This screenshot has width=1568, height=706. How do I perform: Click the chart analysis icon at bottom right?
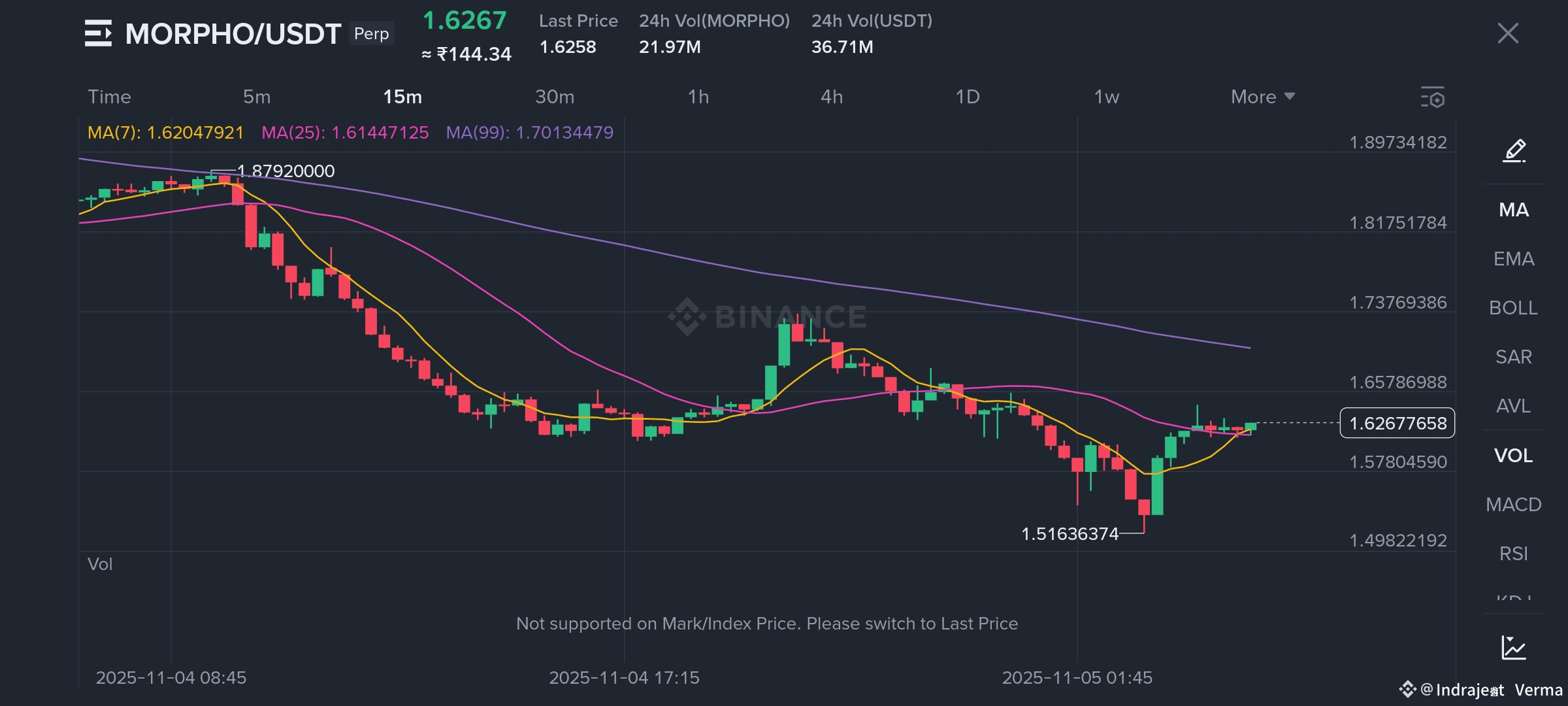1513,648
